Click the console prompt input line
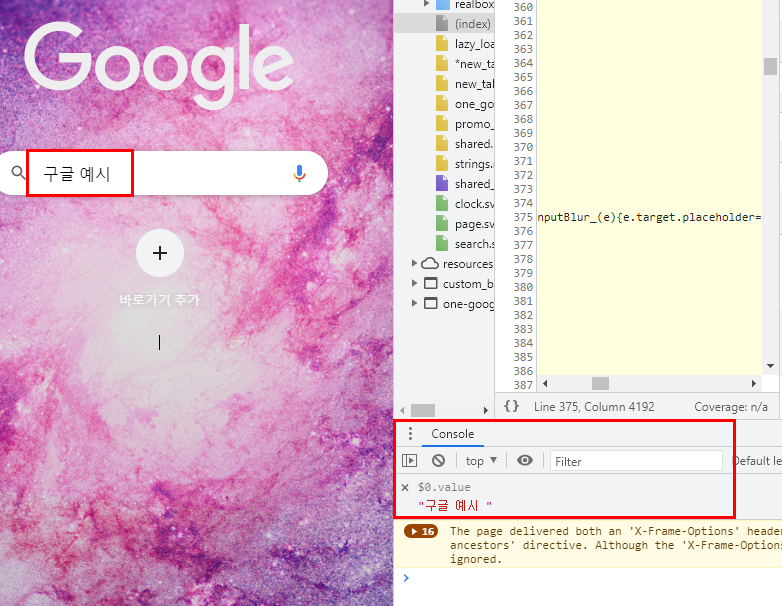Viewport: 782px width, 606px height. [x=593, y=578]
